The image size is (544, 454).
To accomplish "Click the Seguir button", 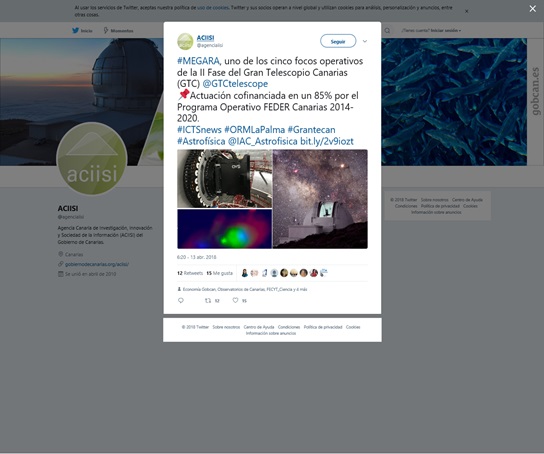I will point(338,41).
